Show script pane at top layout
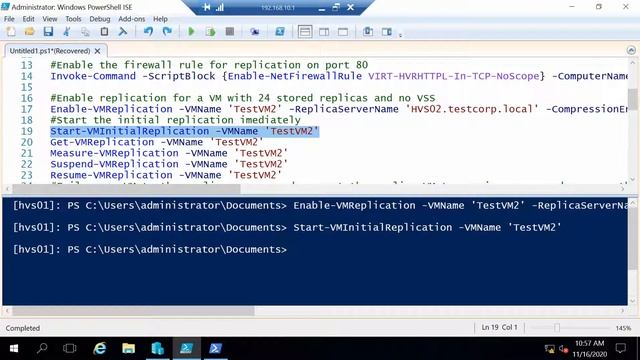This screenshot has height=360, width=640. coord(305,31)
